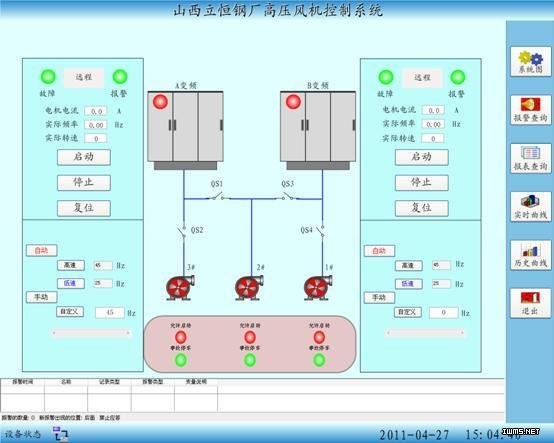
Task: Switch right panel to 手动 mode
Action: (379, 297)
